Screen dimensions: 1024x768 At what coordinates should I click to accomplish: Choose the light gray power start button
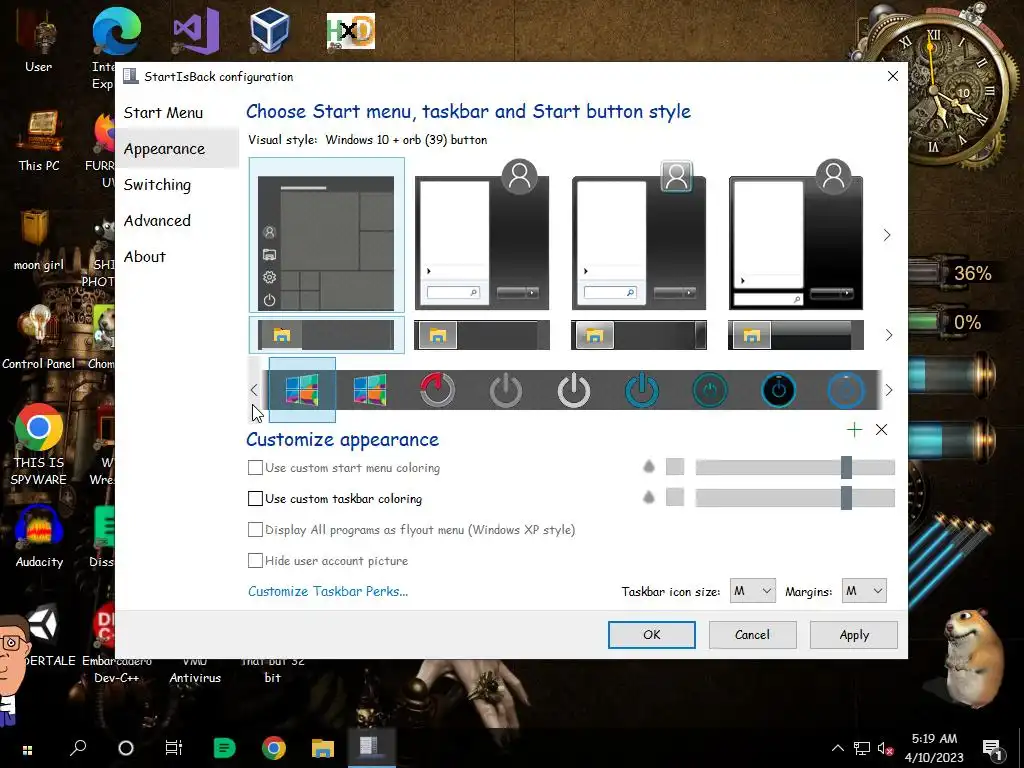click(573, 390)
